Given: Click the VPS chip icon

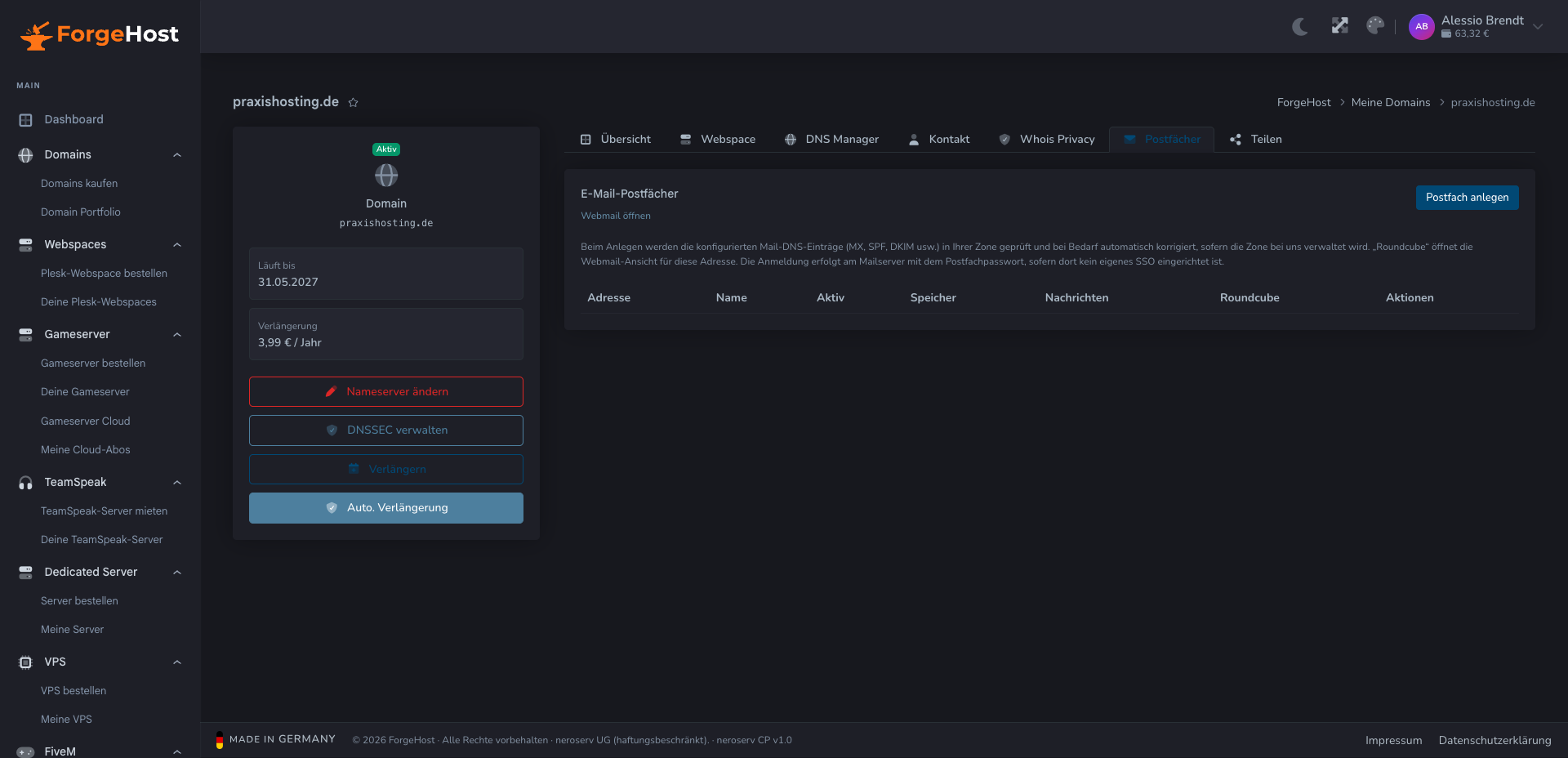Looking at the screenshot, I should (25, 662).
